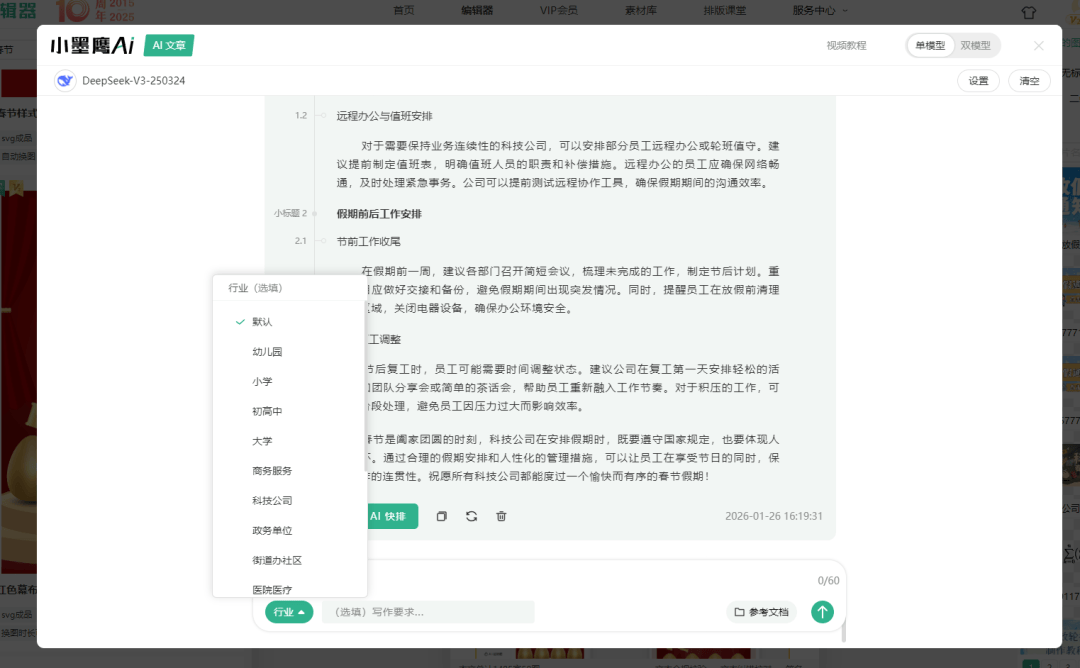Viewport: 1080px width, 668px height.
Task: Expand the 服务中心 menu in top bar
Action: click(x=820, y=10)
